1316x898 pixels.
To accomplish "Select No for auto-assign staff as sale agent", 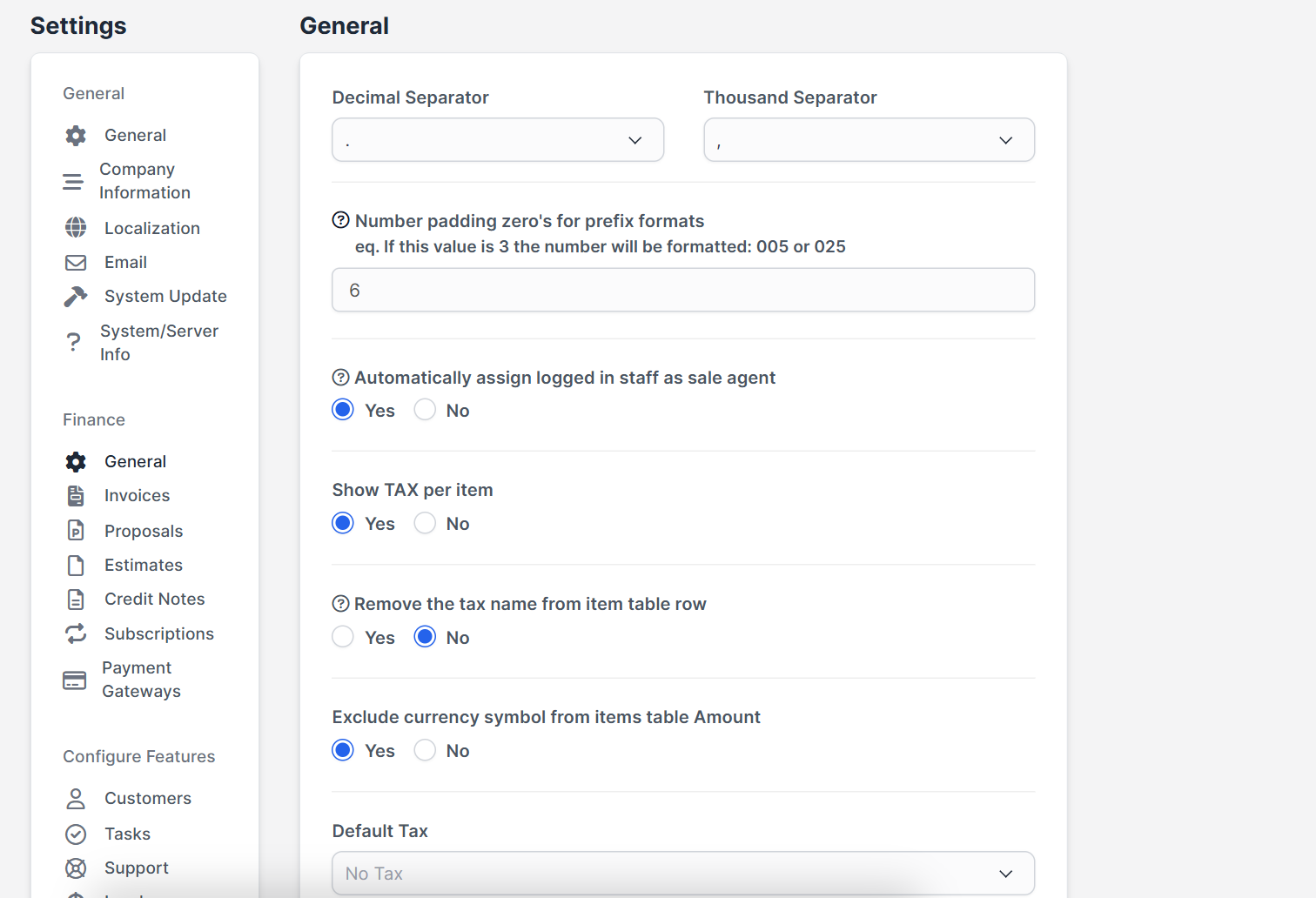I will tap(425, 410).
